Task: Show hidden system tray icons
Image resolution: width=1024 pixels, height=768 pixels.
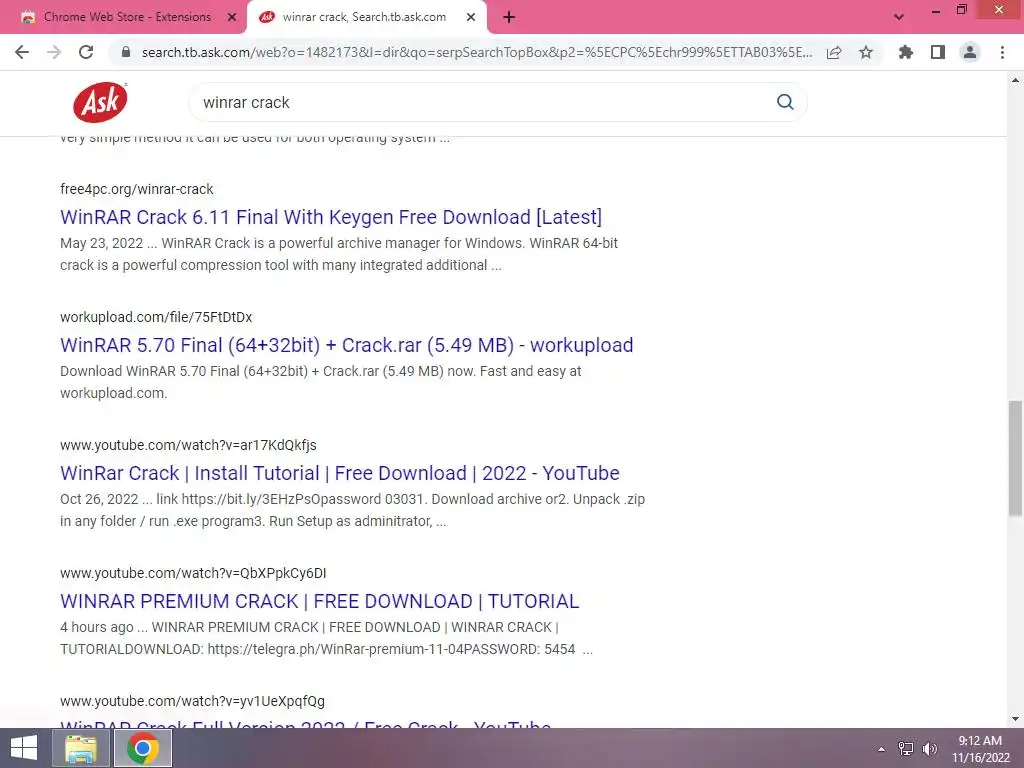Action: point(881,748)
